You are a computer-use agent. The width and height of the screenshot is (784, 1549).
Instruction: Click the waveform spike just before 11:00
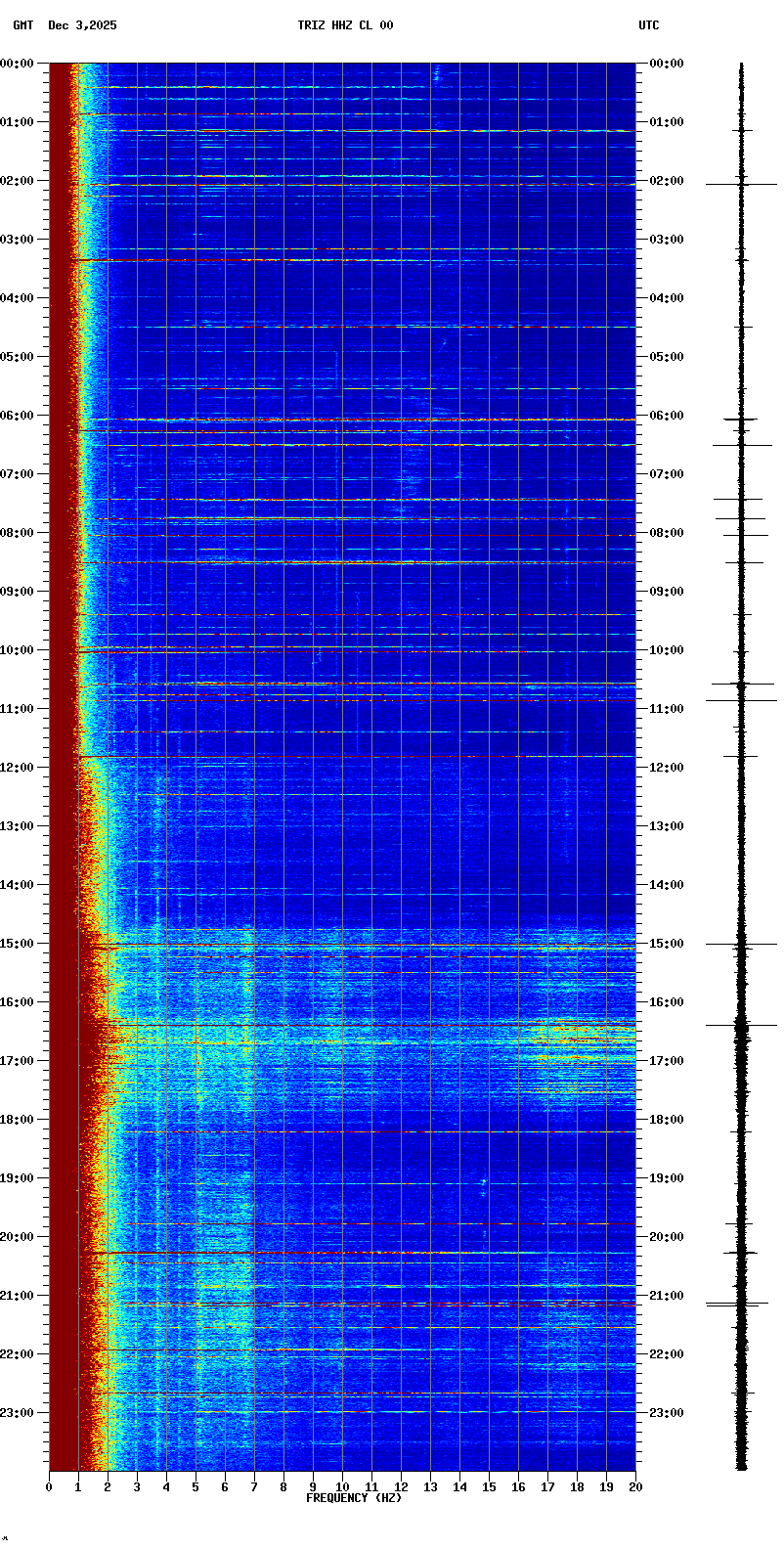pyautogui.click(x=741, y=700)
